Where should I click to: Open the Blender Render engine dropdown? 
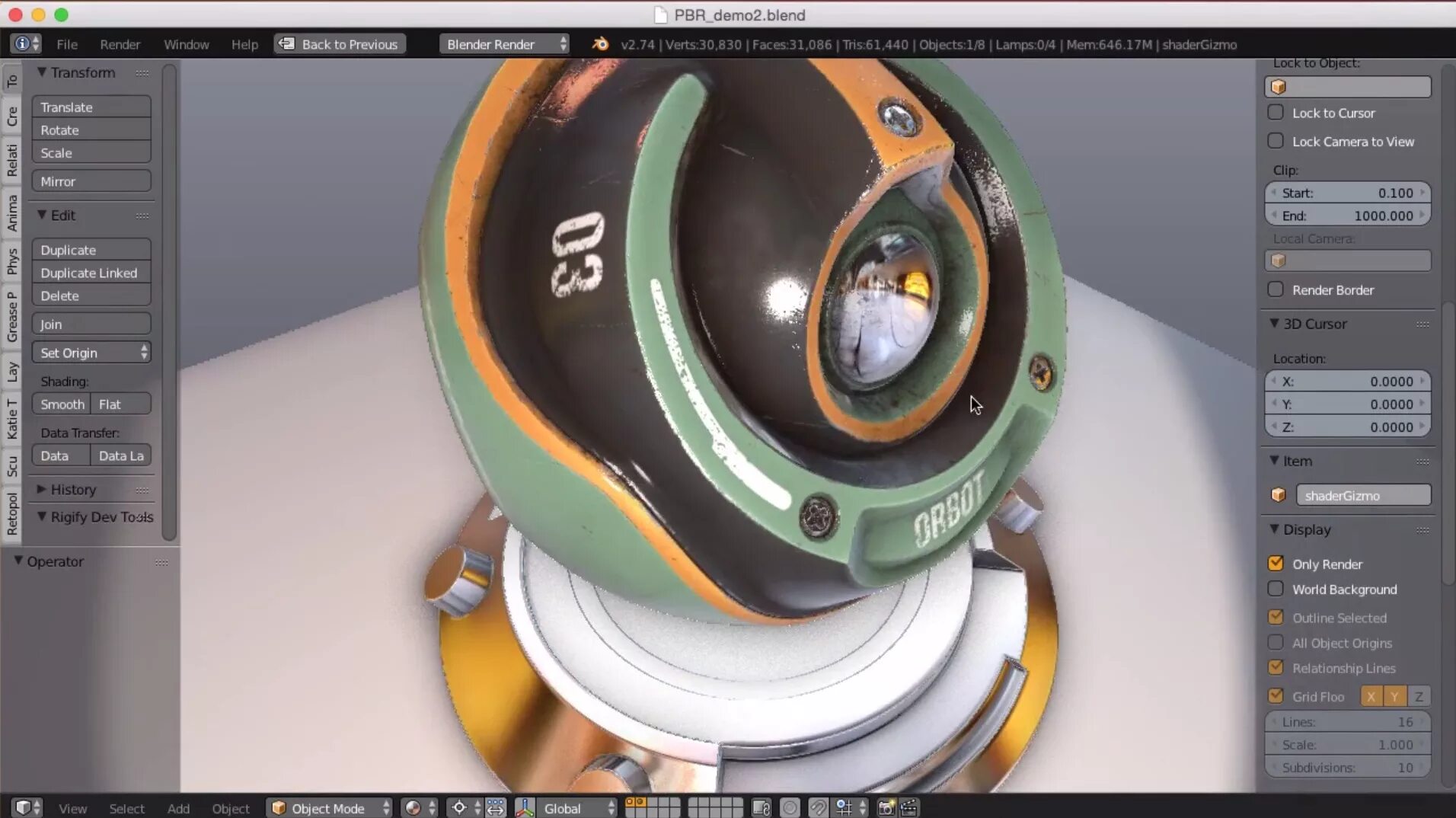point(504,44)
